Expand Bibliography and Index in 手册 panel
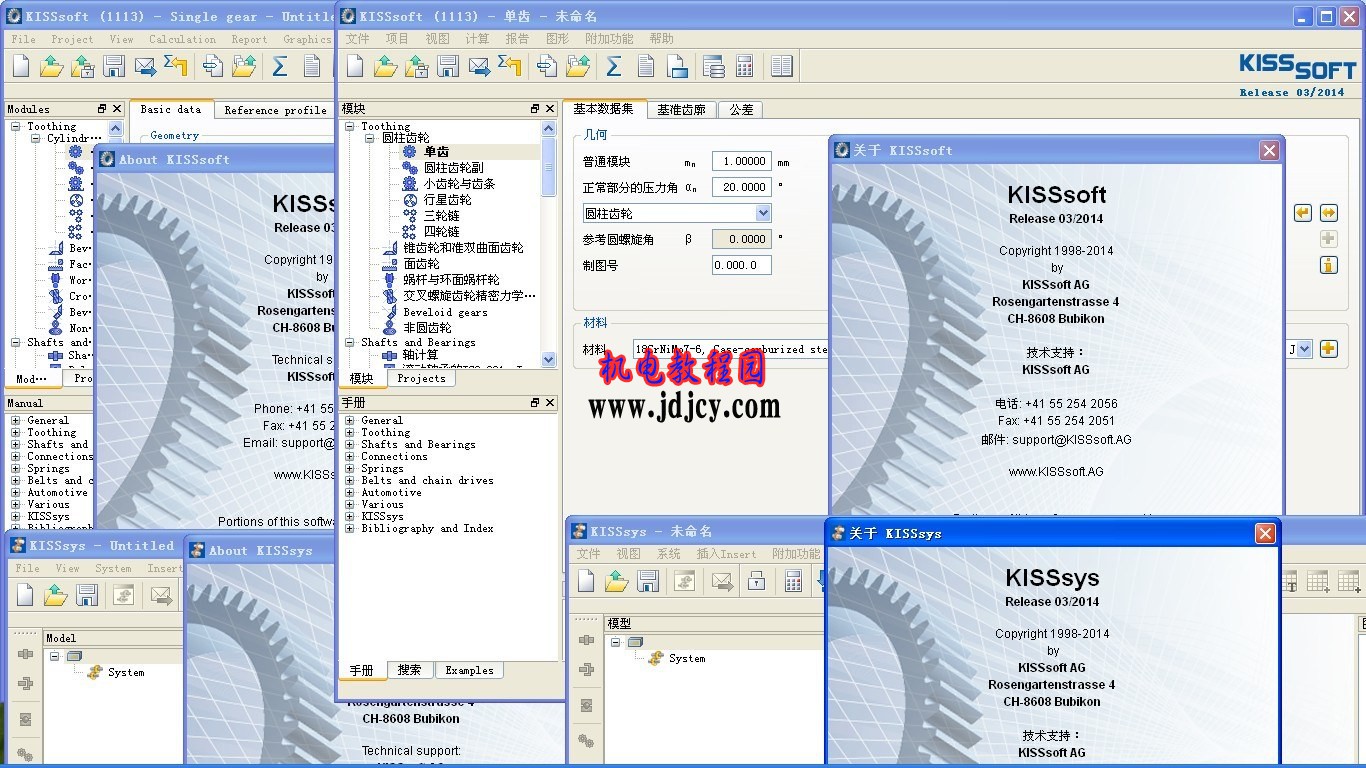Viewport: 1366px width, 768px height. (350, 529)
